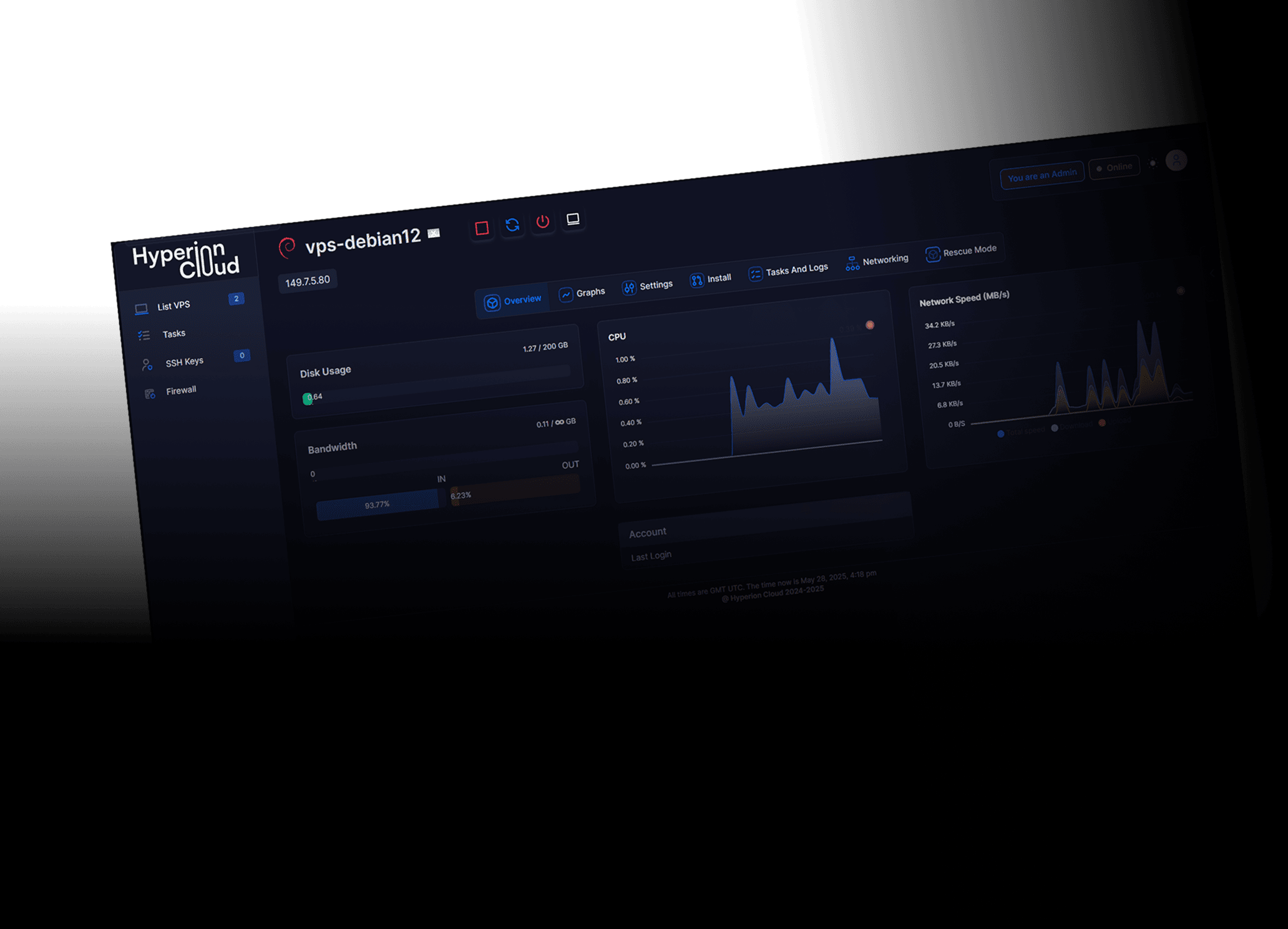Viewport: 1288px width, 929px height.
Task: Click the blue IN bandwidth bar 93.77%
Action: click(378, 504)
